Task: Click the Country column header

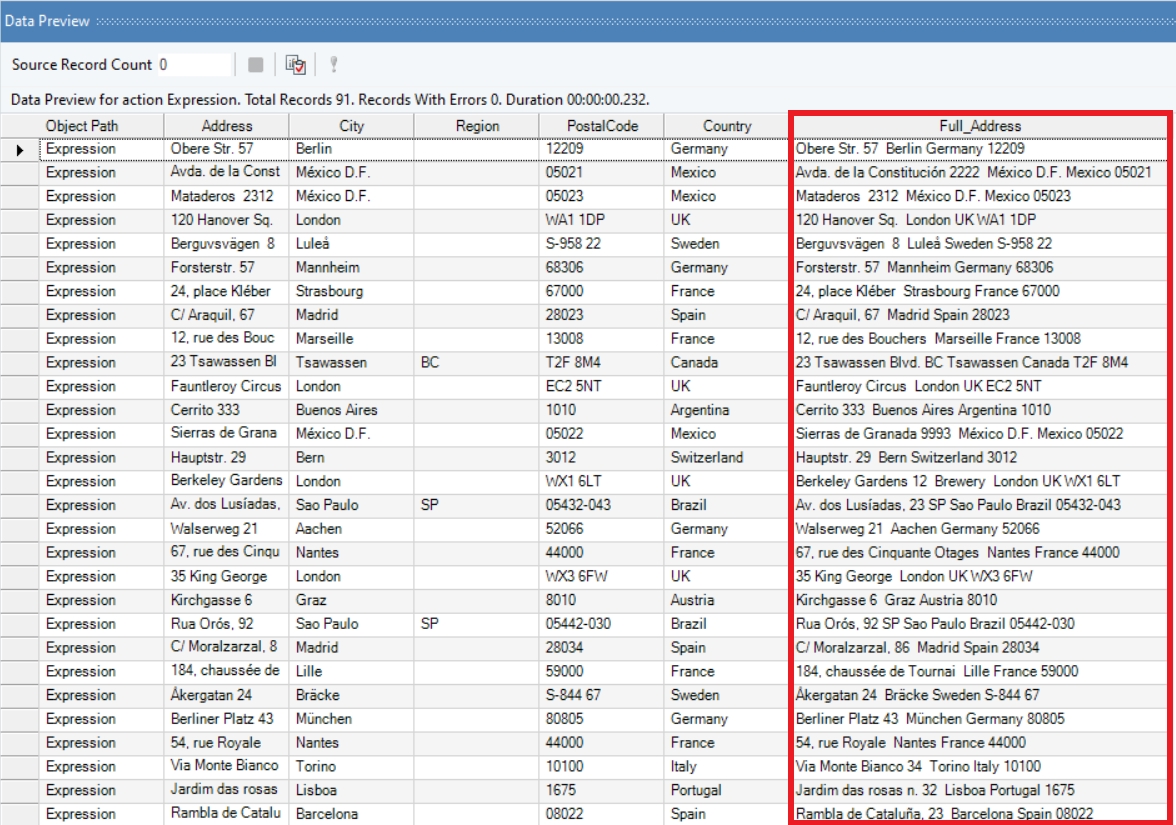Action: (x=727, y=126)
